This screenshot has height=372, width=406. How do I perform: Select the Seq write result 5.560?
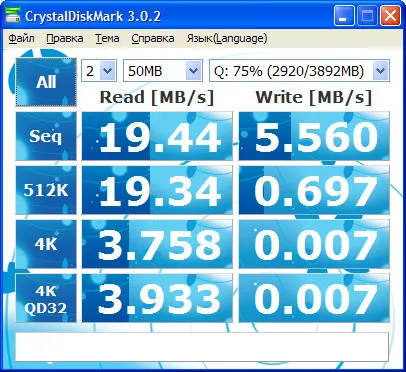[314, 136]
